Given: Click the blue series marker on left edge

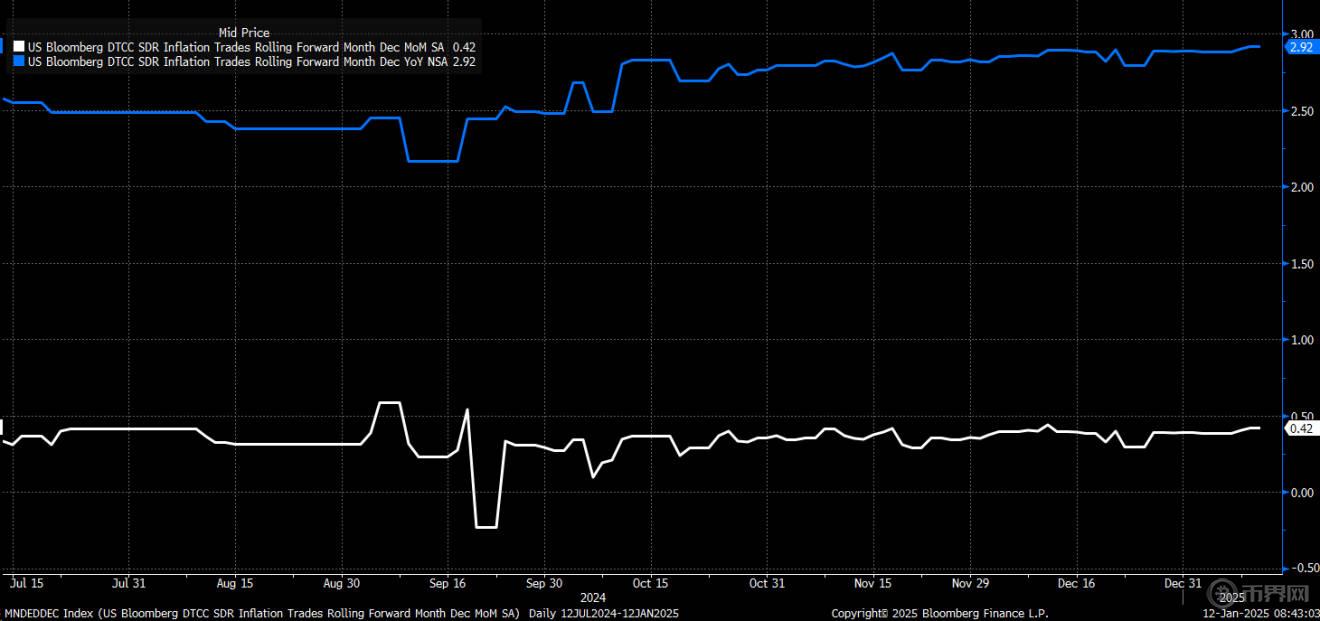Looking at the screenshot, I should click(x=3, y=46).
